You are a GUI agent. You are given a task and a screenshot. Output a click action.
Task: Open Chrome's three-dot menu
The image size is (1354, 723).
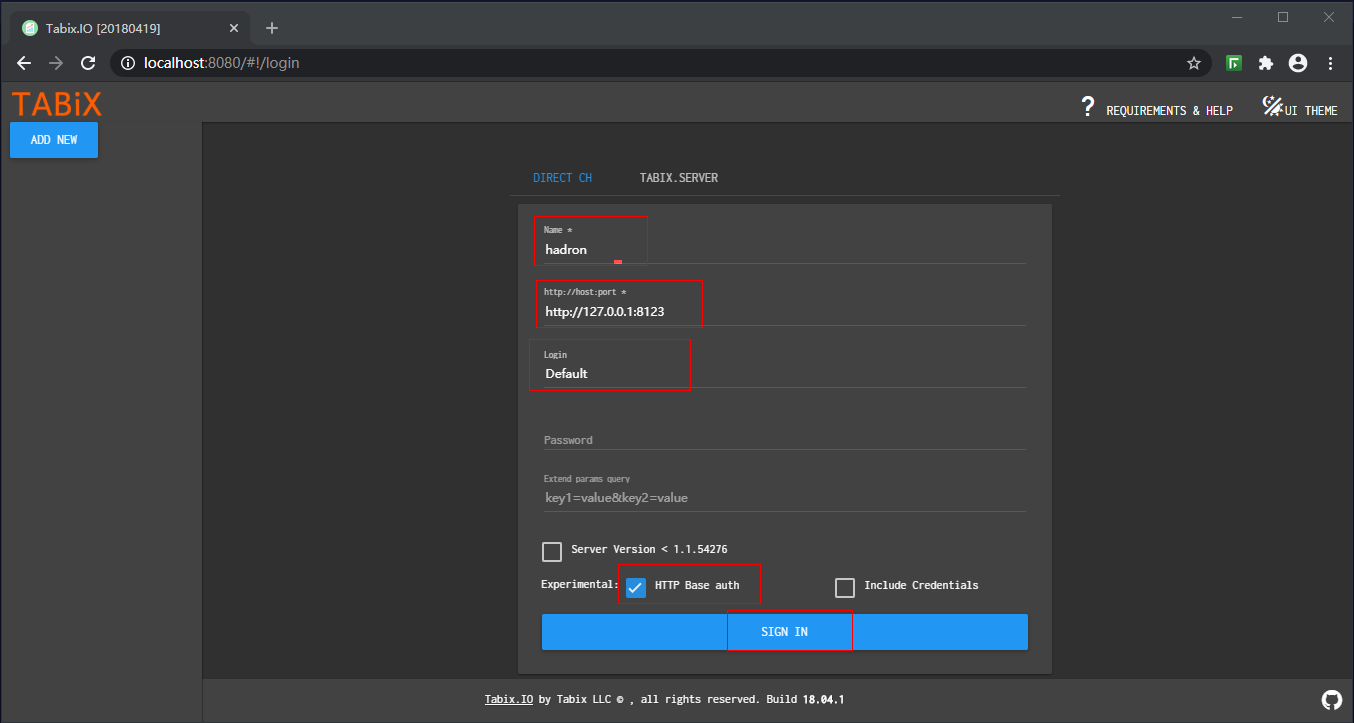1330,62
